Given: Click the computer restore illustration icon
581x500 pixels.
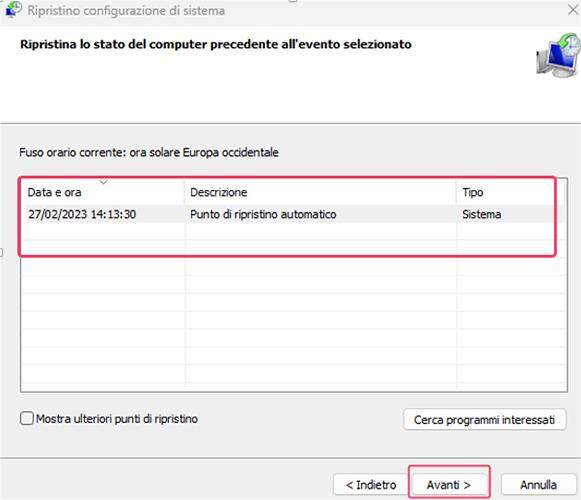Looking at the screenshot, I should 558,55.
